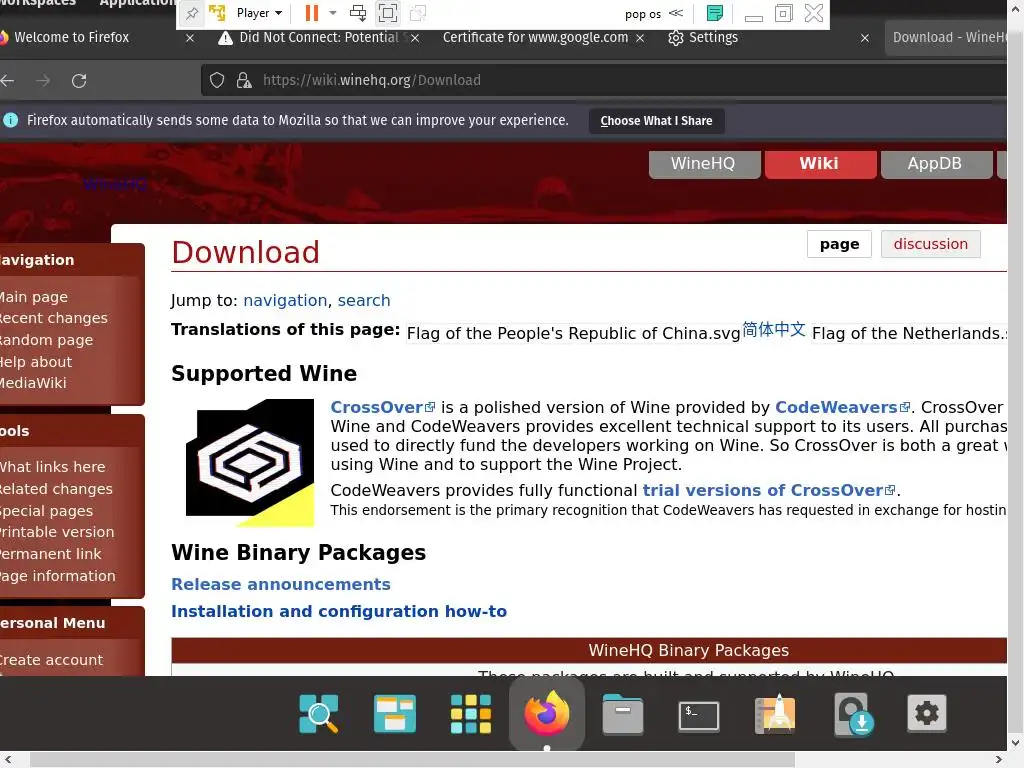
Task: Close the Settings tab
Action: (x=865, y=38)
